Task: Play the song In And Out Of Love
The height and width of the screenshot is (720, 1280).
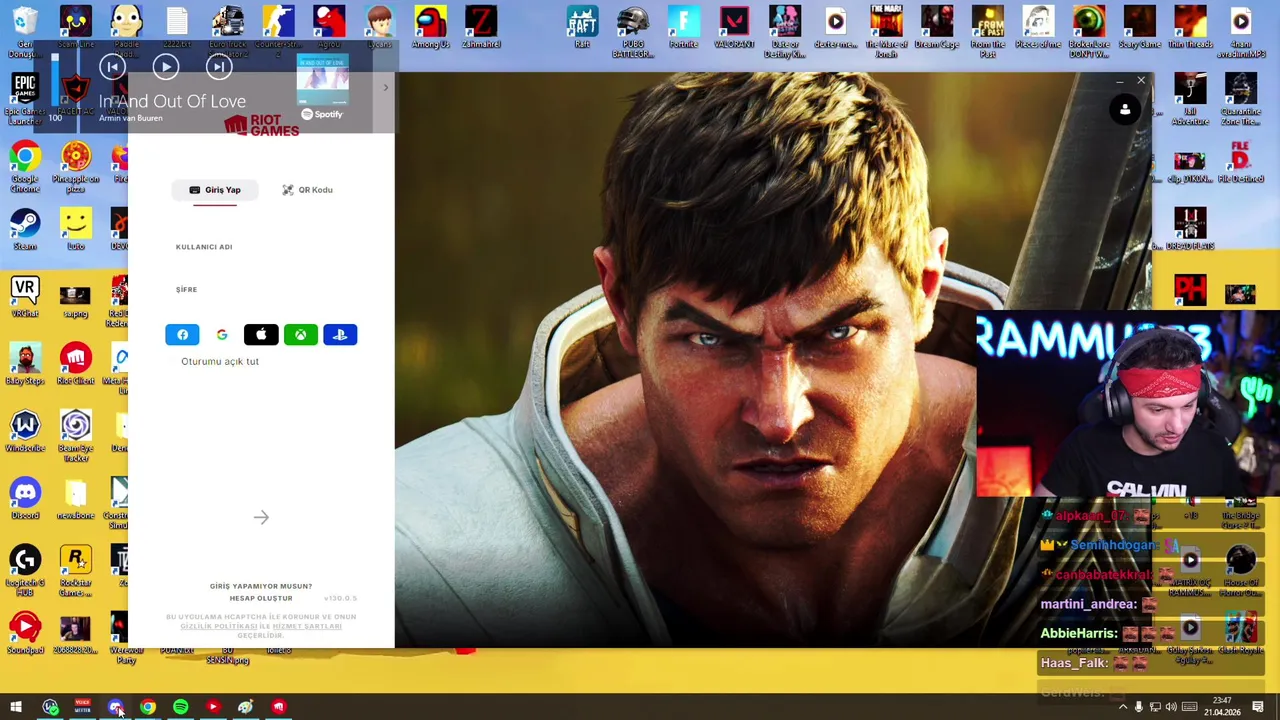Action: tap(166, 67)
